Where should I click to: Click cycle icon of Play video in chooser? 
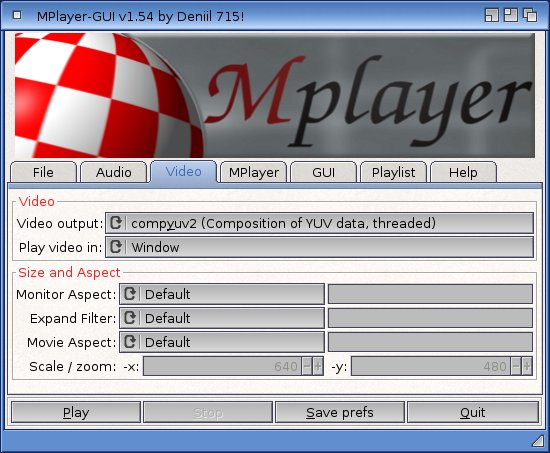tap(116, 247)
